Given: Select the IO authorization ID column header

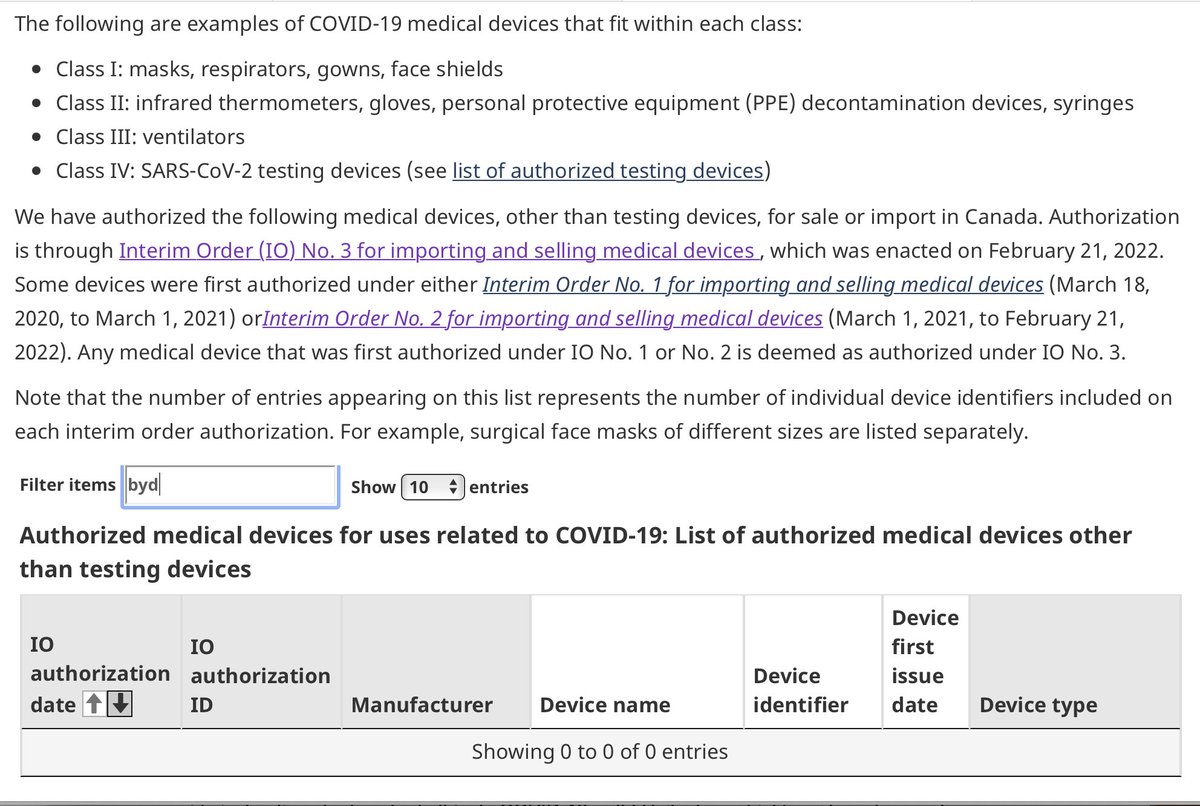Looking at the screenshot, I should [x=261, y=662].
